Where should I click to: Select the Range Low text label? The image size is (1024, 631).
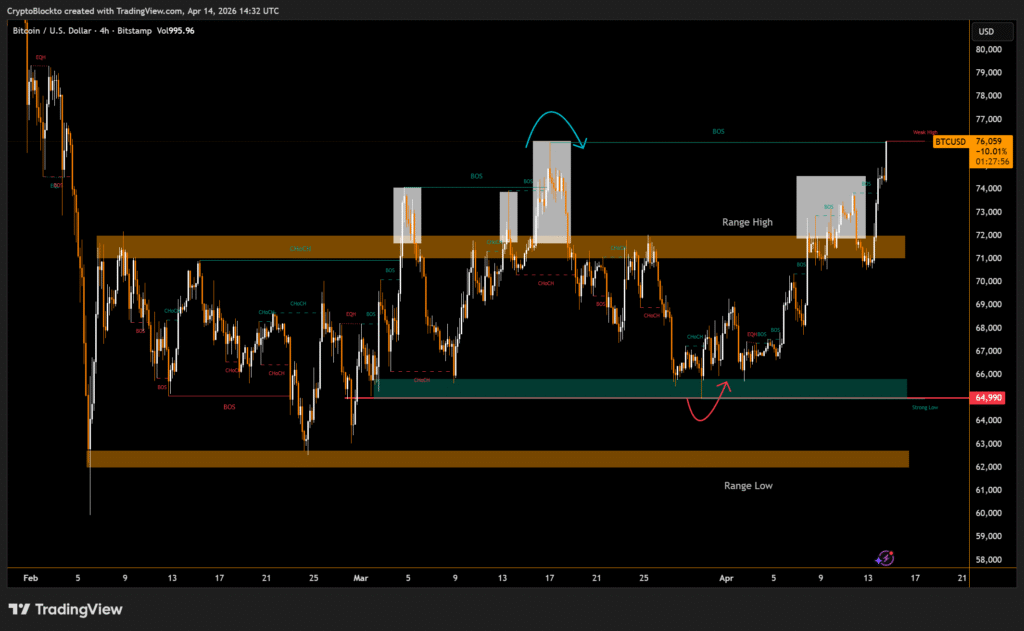(748, 485)
